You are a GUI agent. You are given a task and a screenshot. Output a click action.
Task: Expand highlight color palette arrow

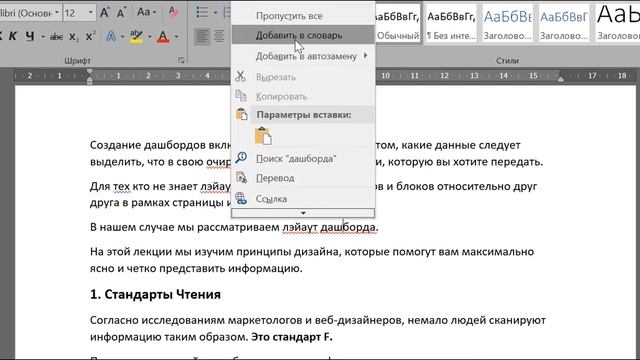pyautogui.click(x=149, y=37)
